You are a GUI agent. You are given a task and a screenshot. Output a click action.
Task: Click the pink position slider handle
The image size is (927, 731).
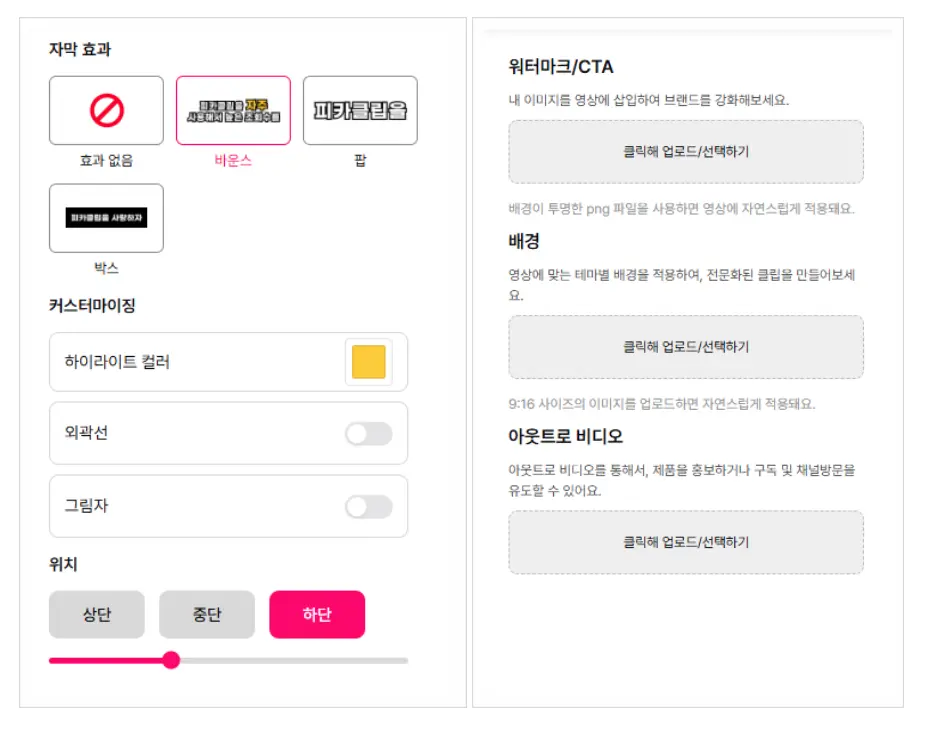171,660
